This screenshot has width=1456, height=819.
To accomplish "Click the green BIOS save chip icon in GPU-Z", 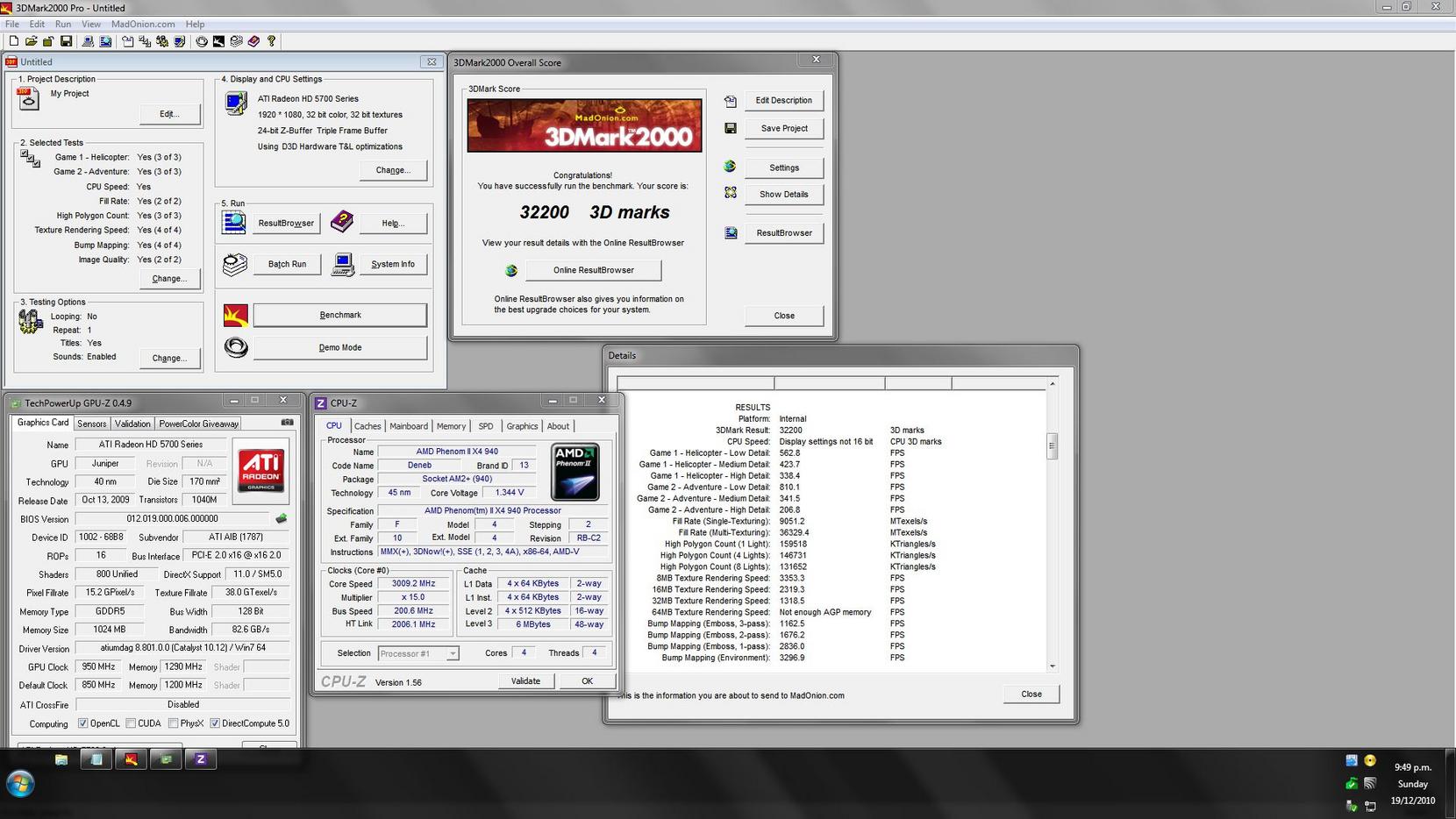I will point(282,518).
